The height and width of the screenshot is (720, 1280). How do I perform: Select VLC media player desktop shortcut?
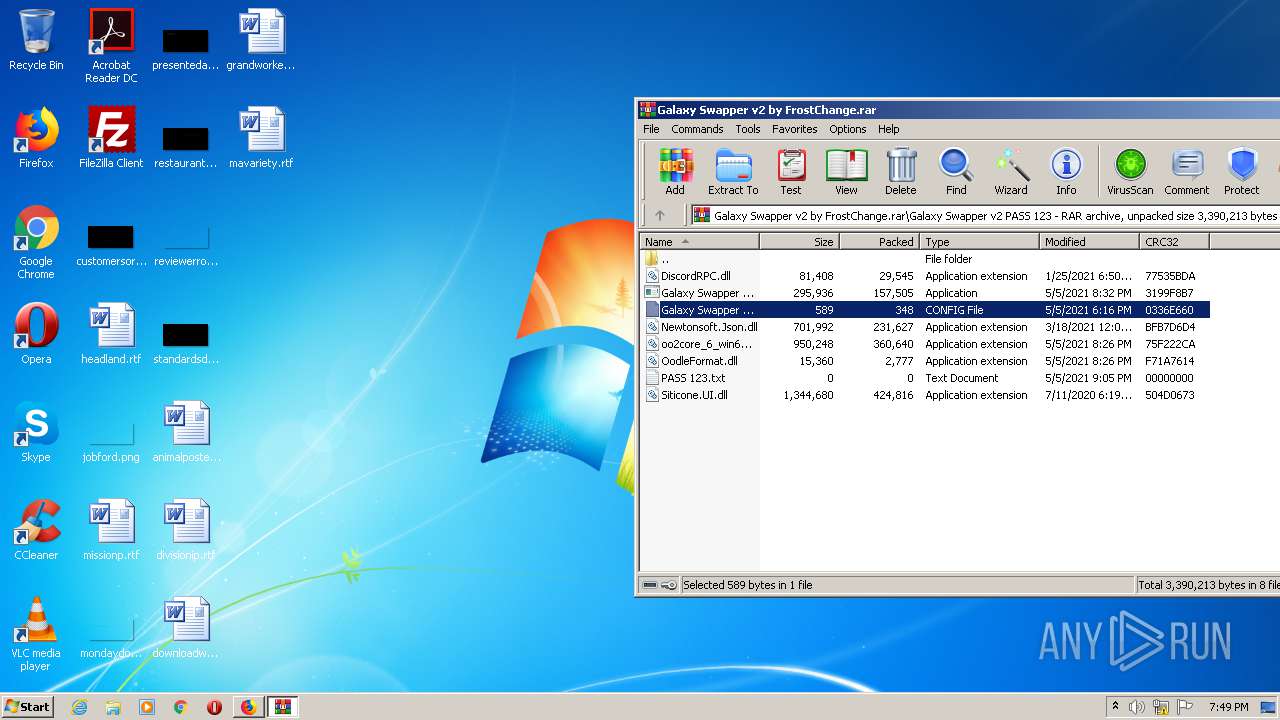tap(36, 634)
